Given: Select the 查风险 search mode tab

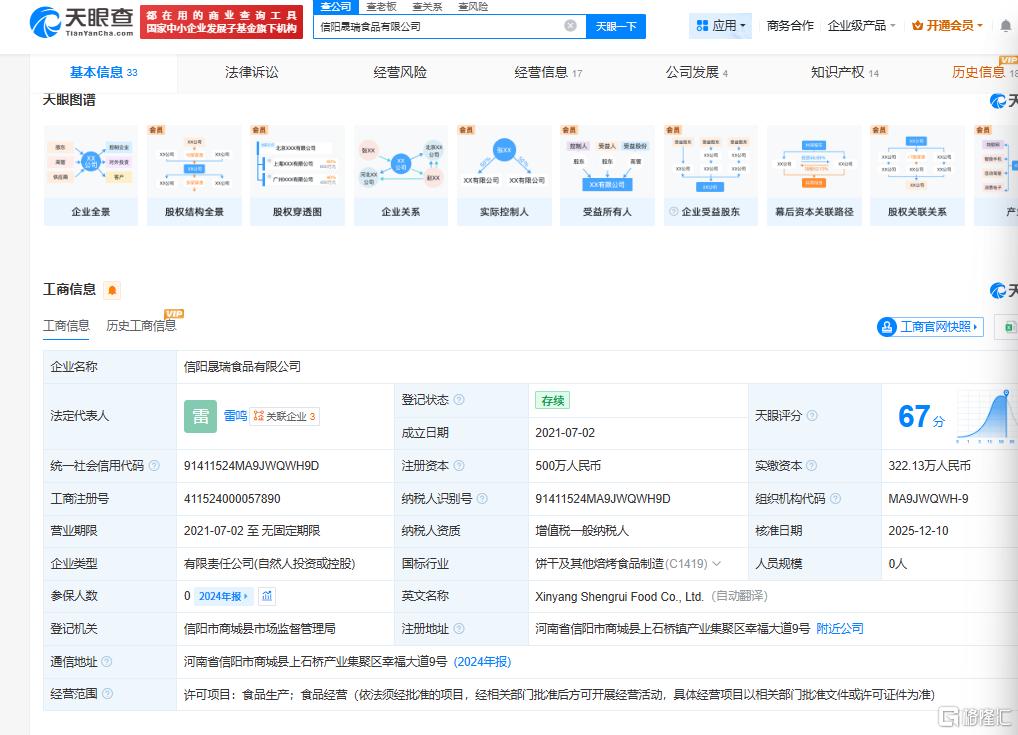Looking at the screenshot, I should (473, 6).
